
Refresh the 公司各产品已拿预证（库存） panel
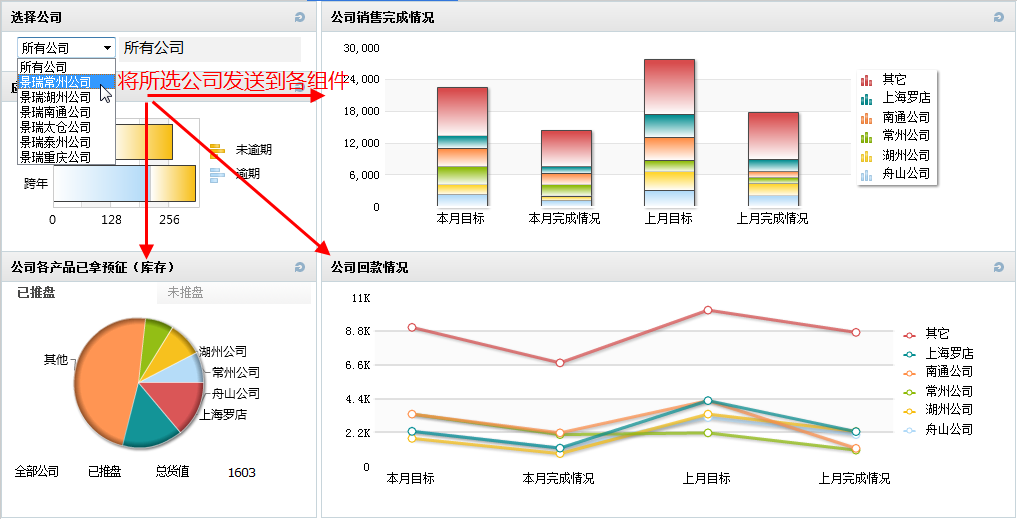click(300, 267)
